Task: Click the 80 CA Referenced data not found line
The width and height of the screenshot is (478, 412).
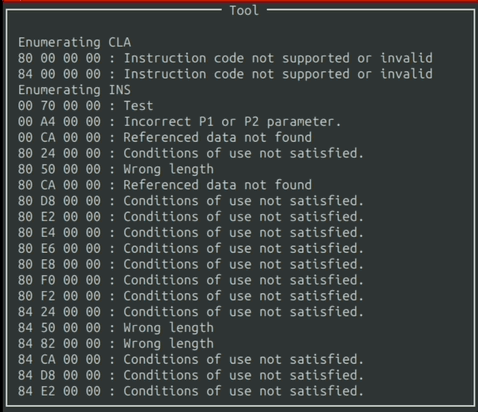Action: (165, 185)
